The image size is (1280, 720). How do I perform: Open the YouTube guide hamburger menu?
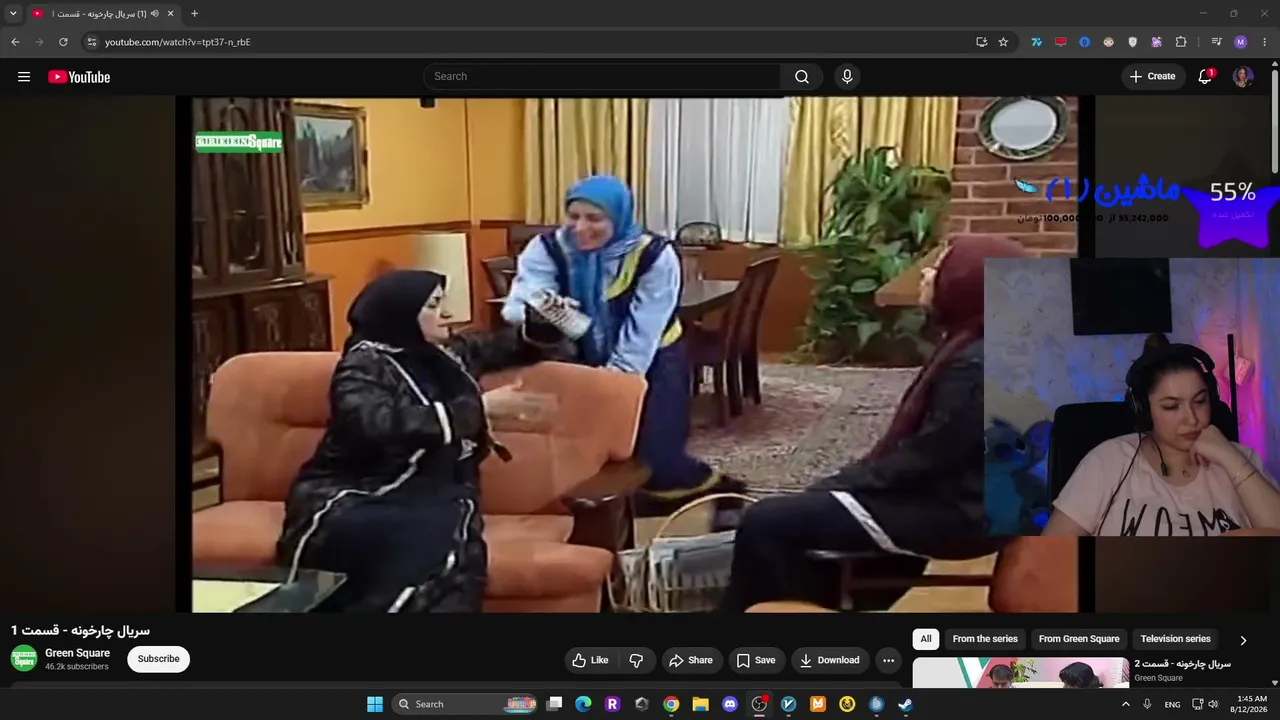click(24, 77)
